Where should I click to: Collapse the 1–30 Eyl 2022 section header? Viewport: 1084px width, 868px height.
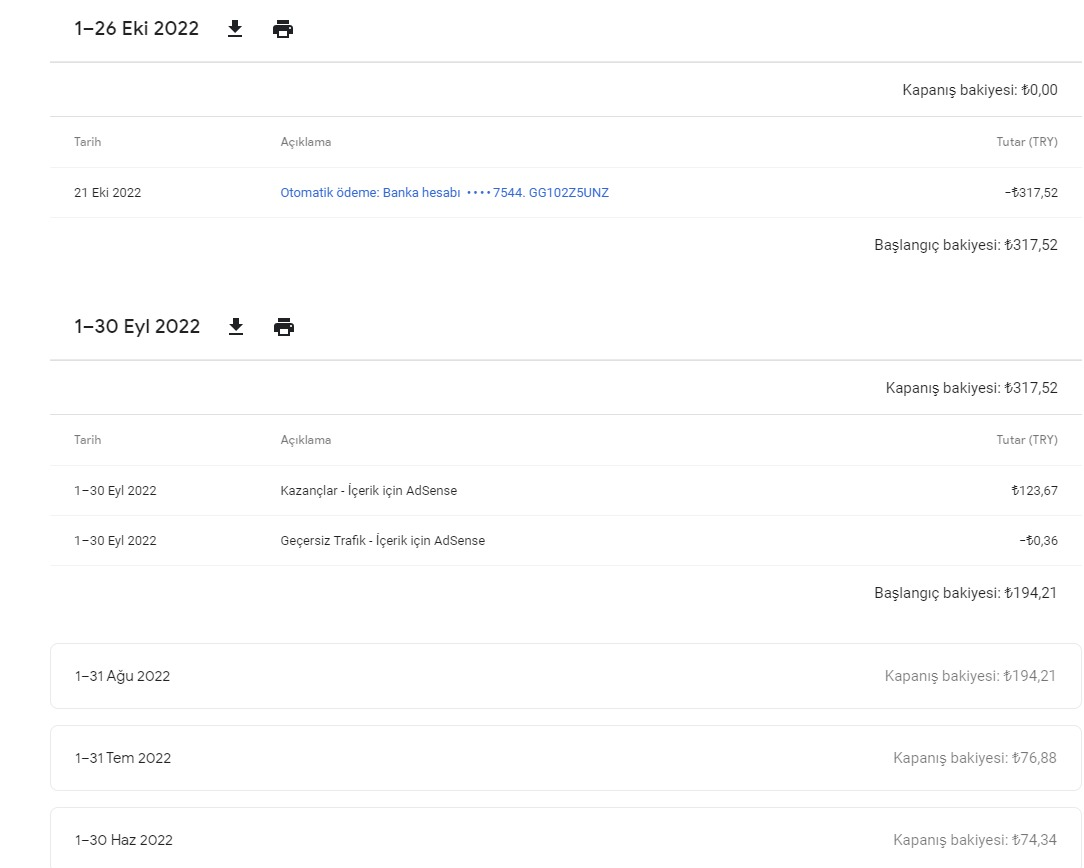[x=137, y=326]
